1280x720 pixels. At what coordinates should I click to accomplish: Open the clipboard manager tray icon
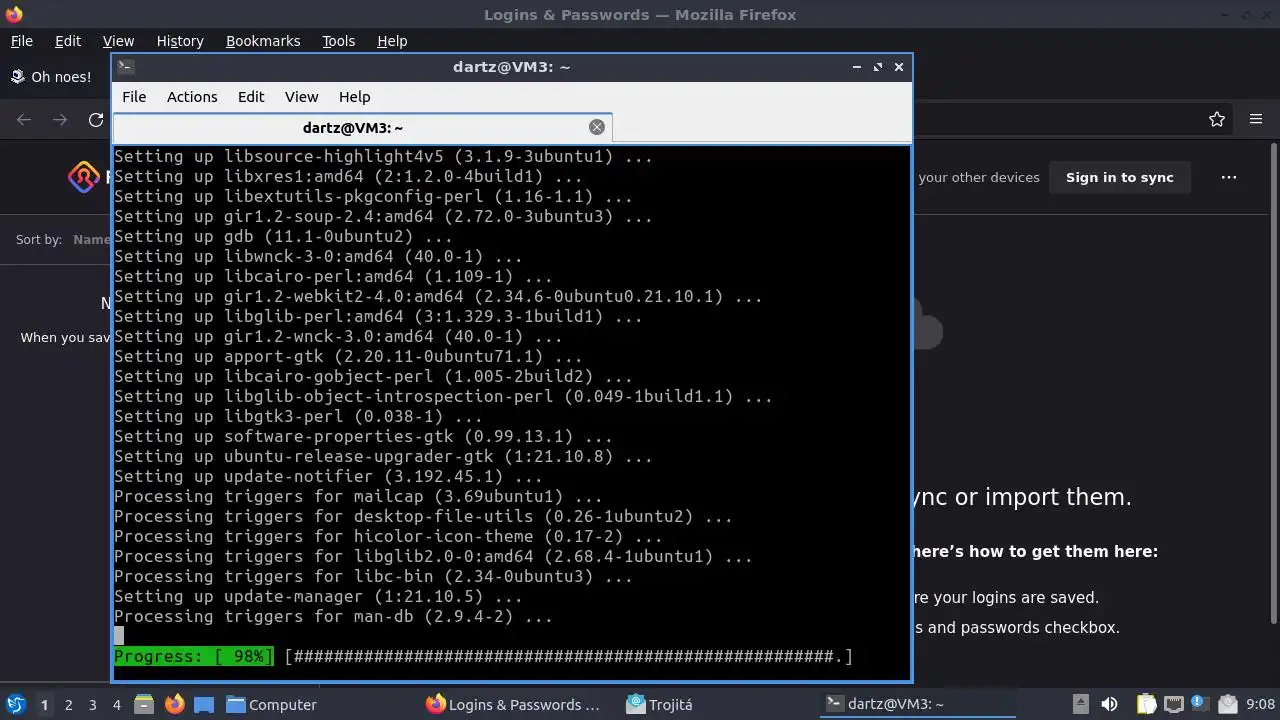(x=1147, y=704)
